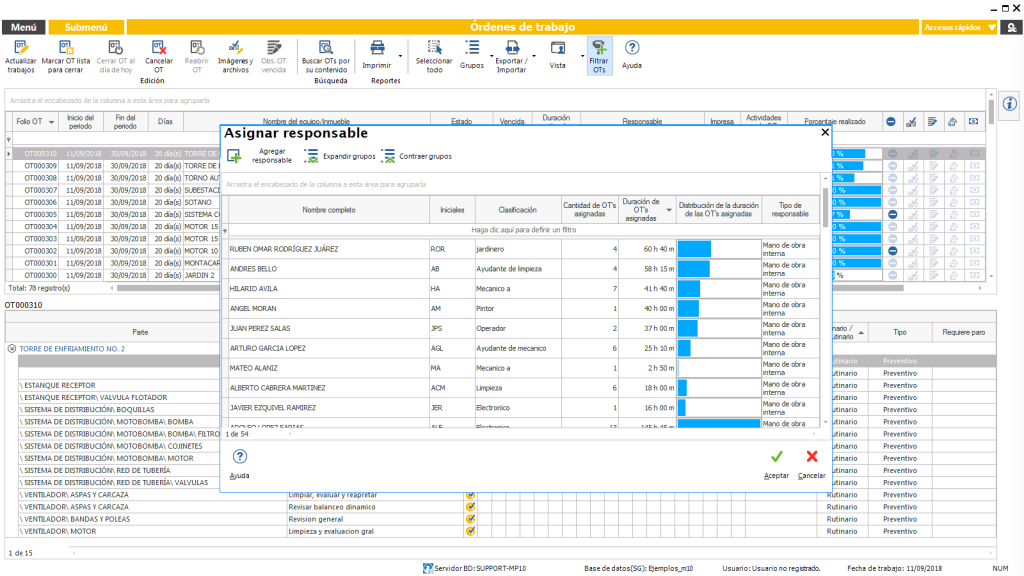Viewport: 1024px width, 576px height.
Task: Switch to the Submenú tab
Action: [x=87, y=28]
